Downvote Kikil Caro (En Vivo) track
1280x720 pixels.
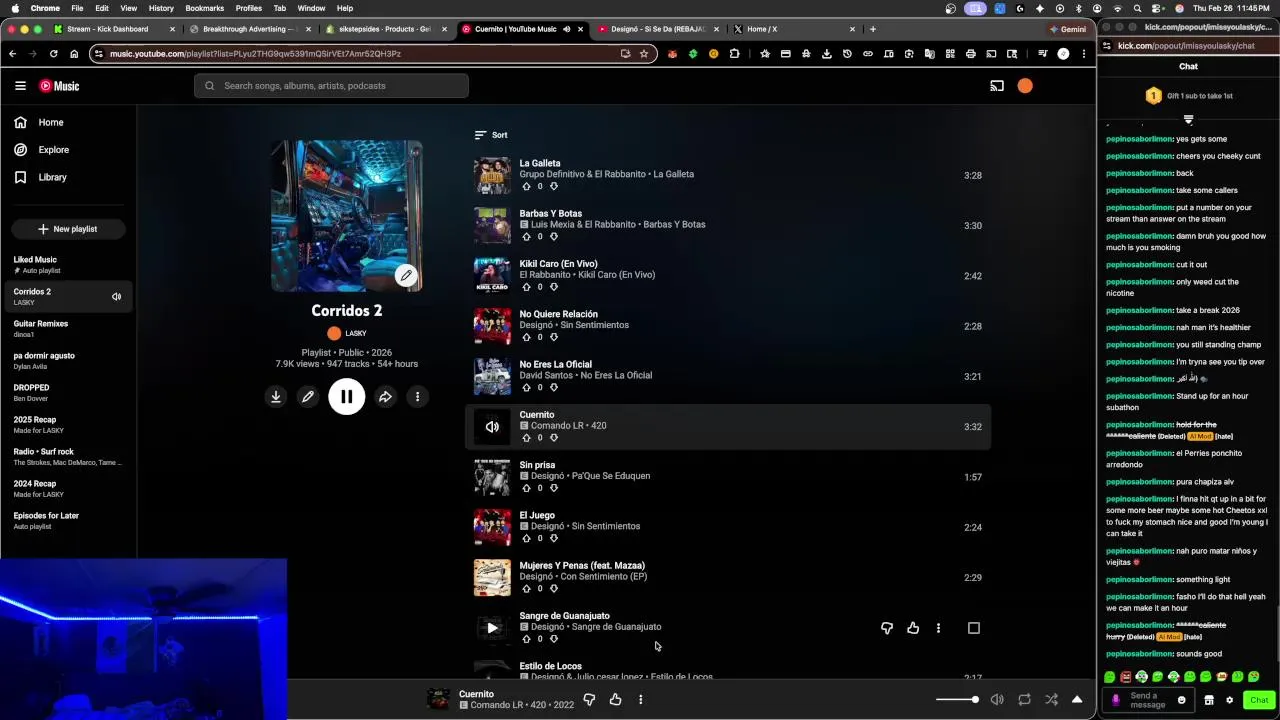pos(554,287)
